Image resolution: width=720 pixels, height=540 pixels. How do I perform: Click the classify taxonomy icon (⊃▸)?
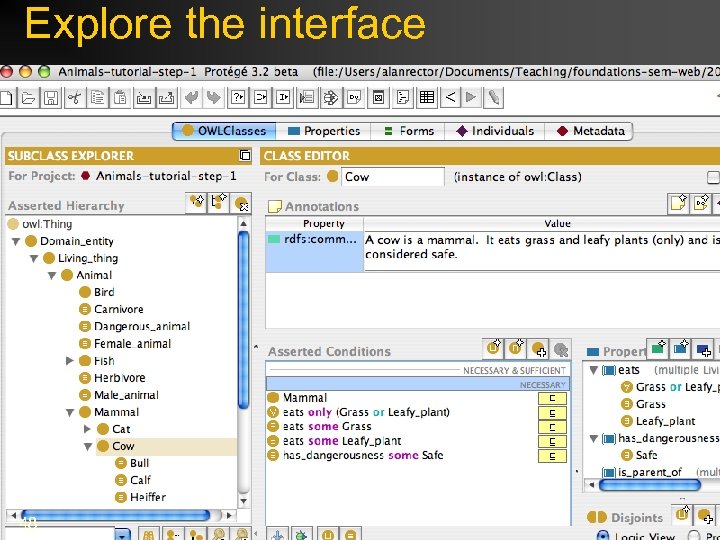click(261, 98)
